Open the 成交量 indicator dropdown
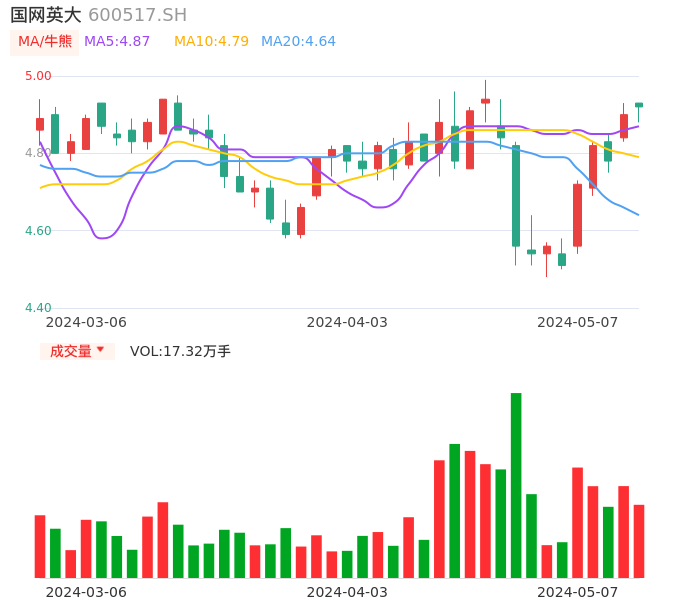This screenshot has width=686, height=606. tap(77, 351)
